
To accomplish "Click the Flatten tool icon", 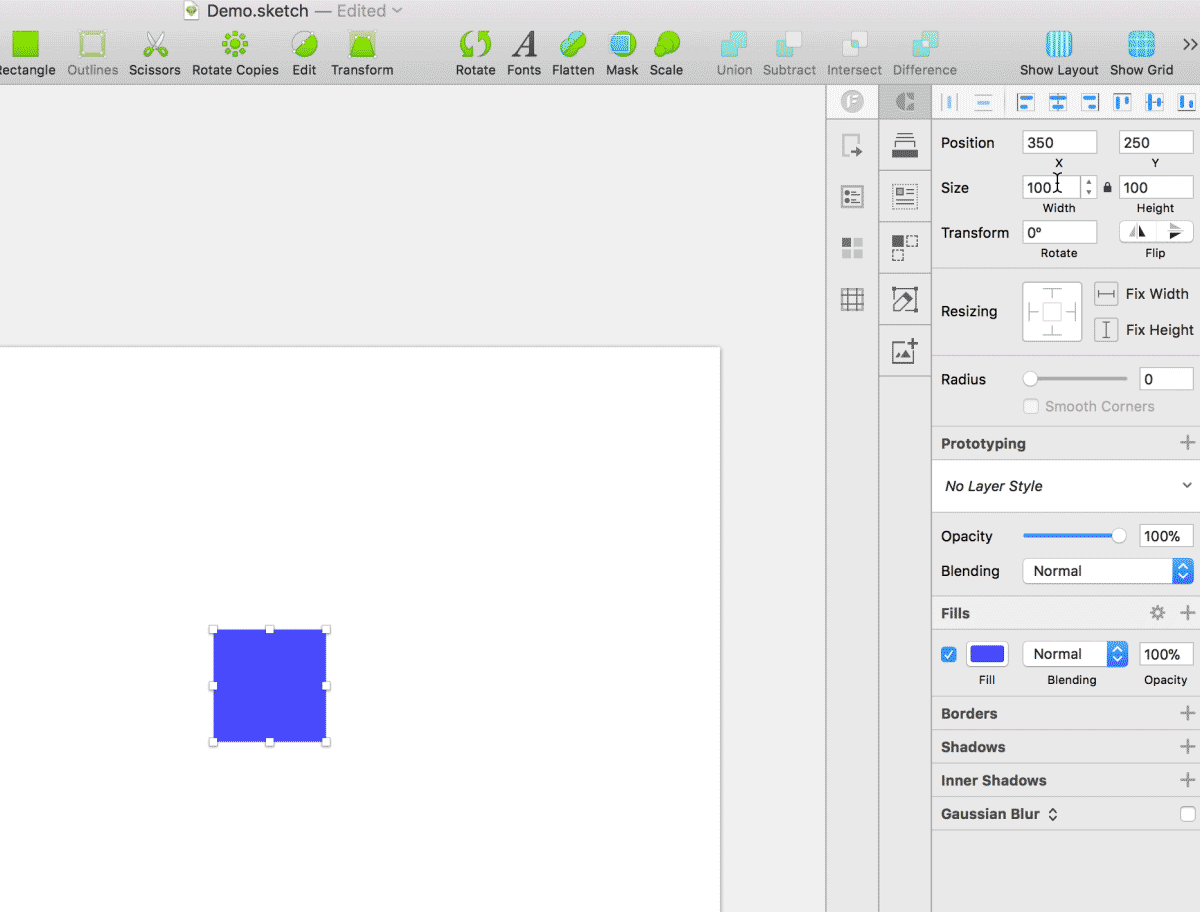I will click(573, 44).
